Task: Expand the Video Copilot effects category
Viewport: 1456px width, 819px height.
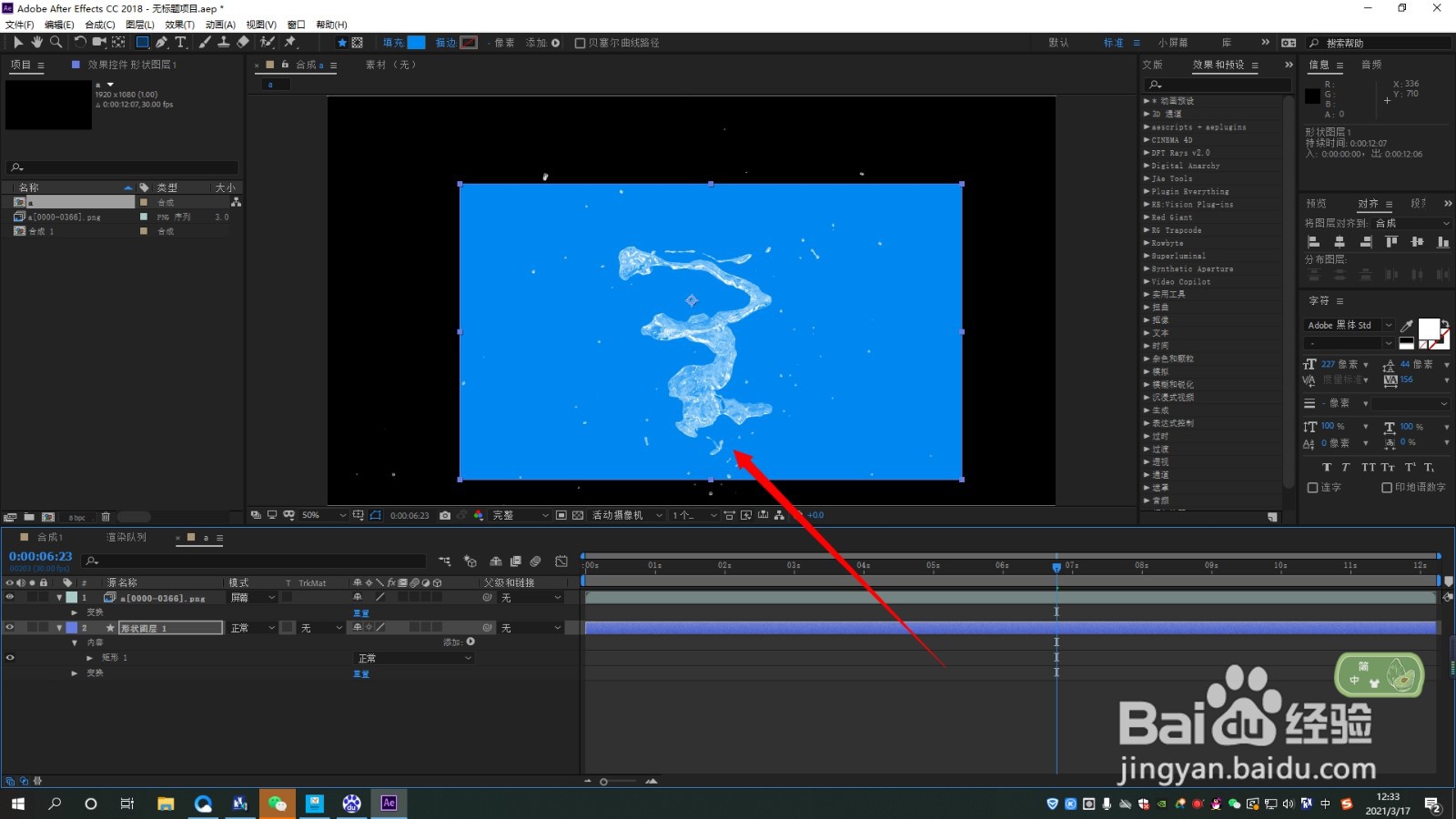Action: tap(1147, 282)
